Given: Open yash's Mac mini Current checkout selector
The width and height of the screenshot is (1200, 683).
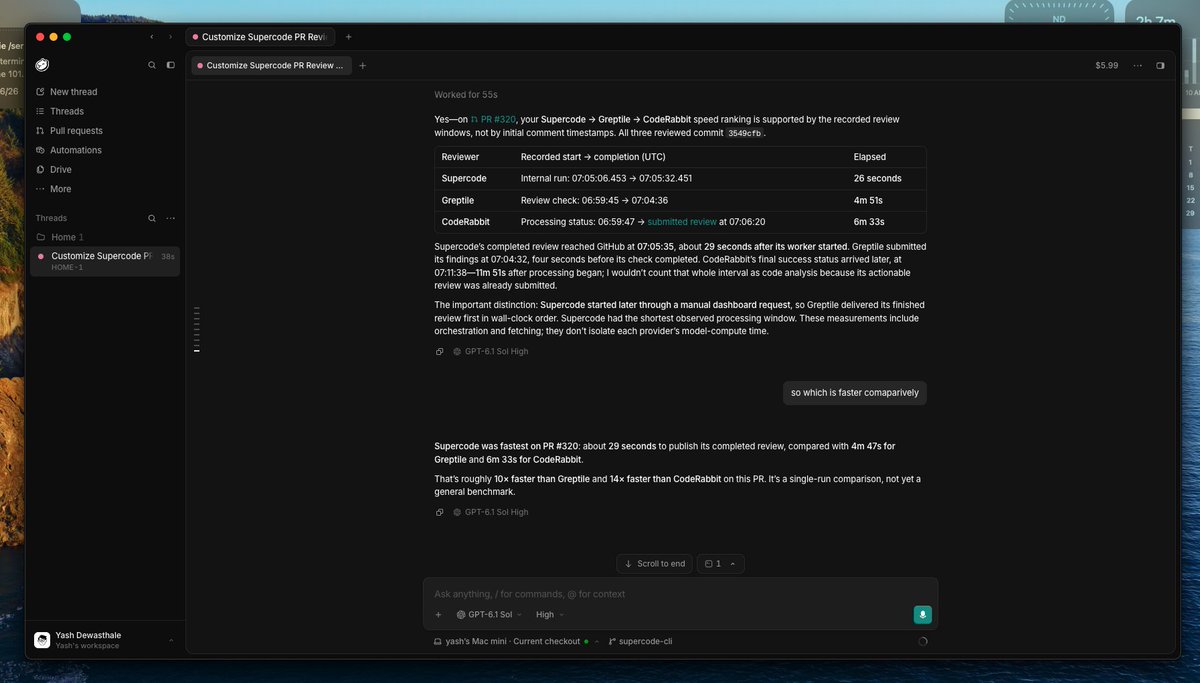Looking at the screenshot, I should click(517, 641).
